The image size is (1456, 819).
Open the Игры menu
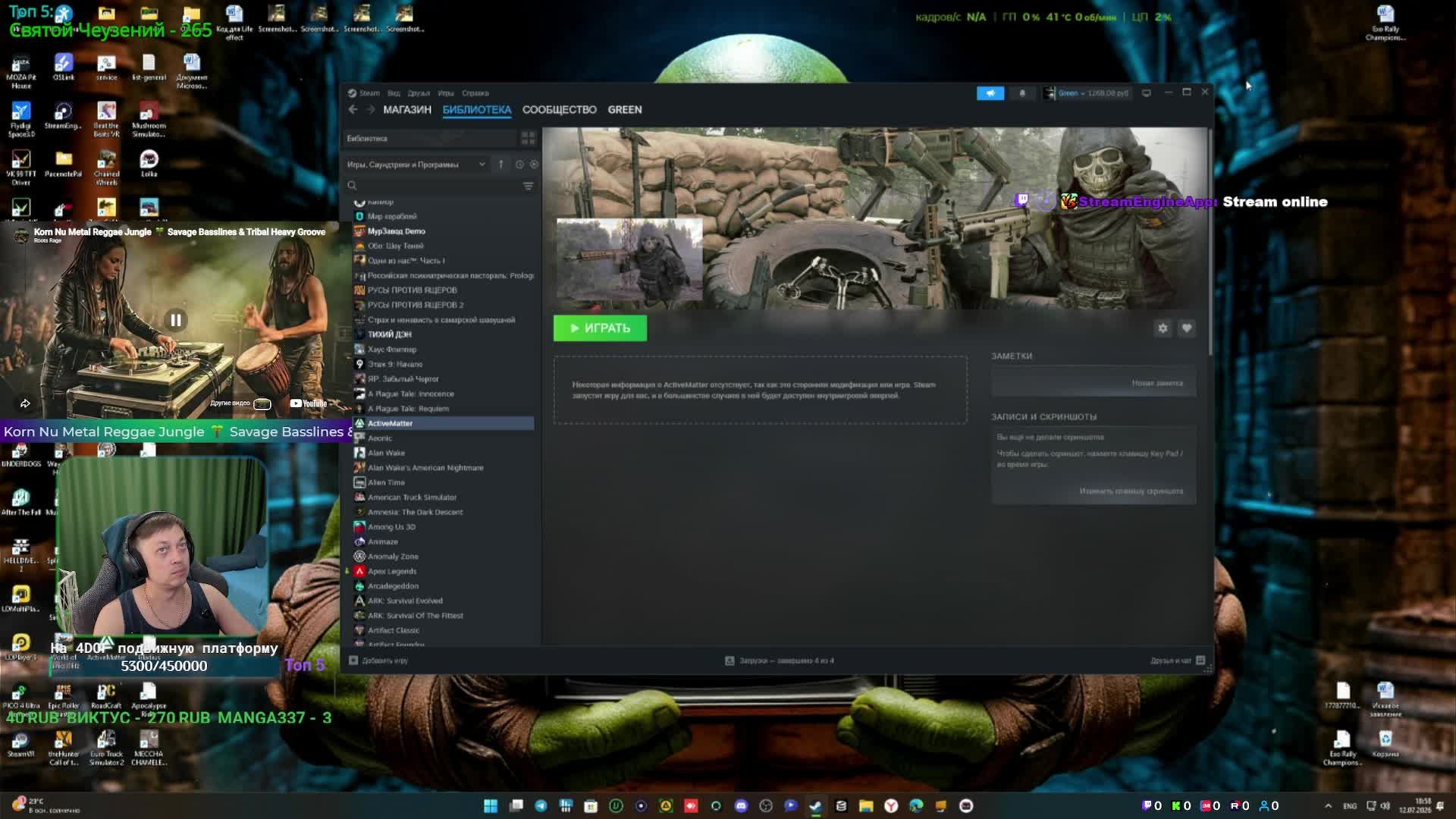[446, 93]
